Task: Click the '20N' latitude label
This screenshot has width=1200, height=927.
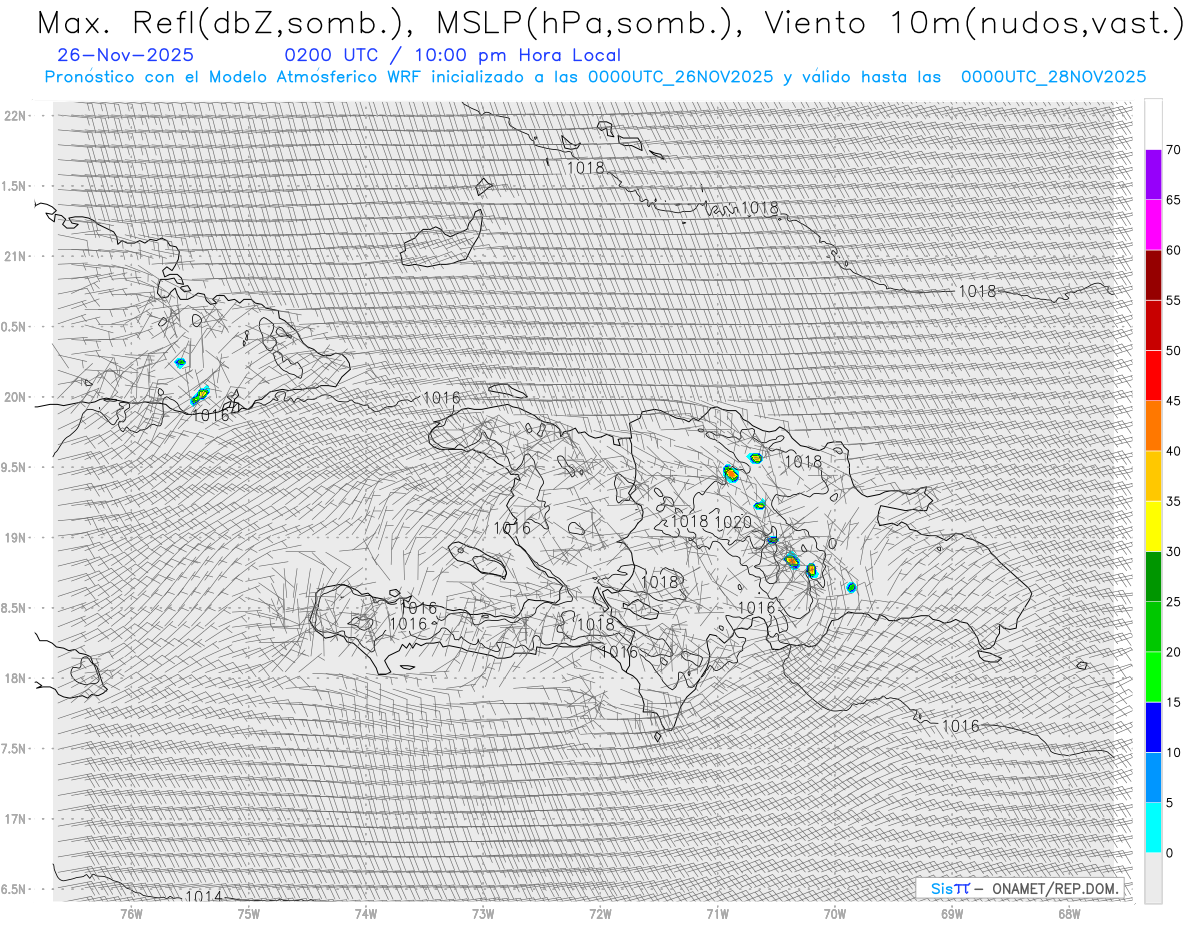Action: coord(15,397)
